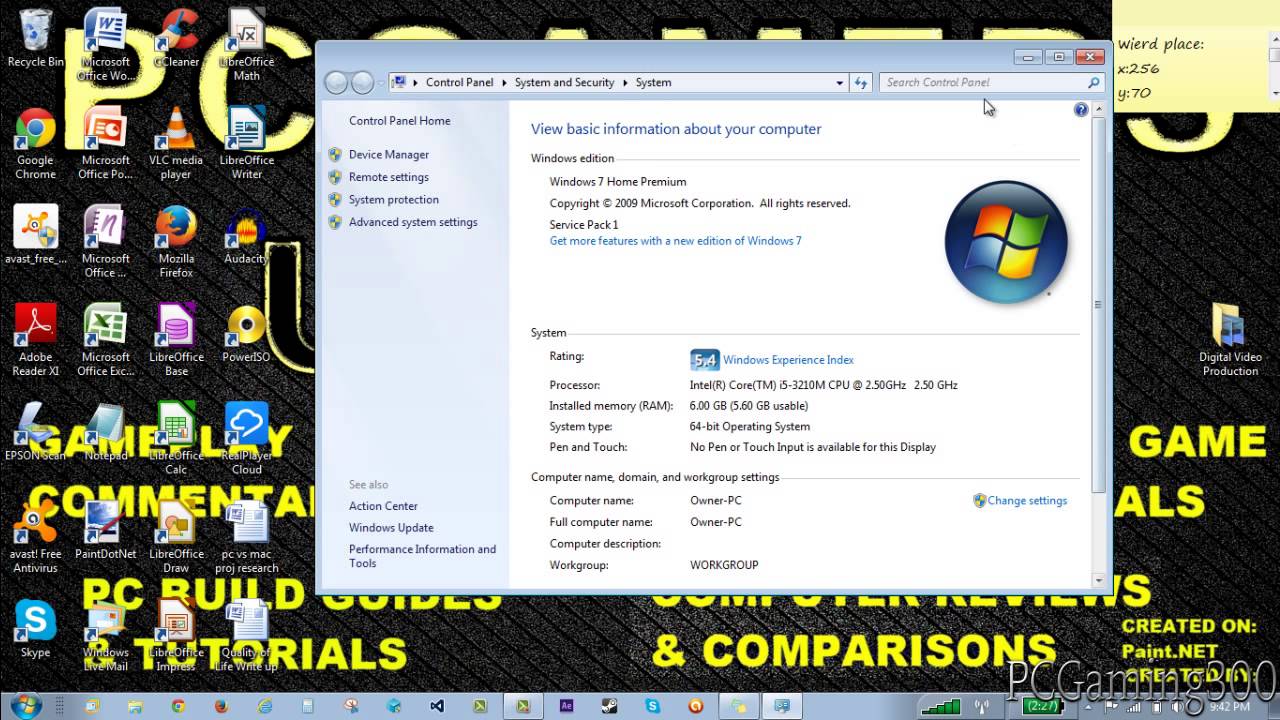This screenshot has height=720, width=1280.
Task: Click System in the breadcrumb path
Action: tap(653, 83)
